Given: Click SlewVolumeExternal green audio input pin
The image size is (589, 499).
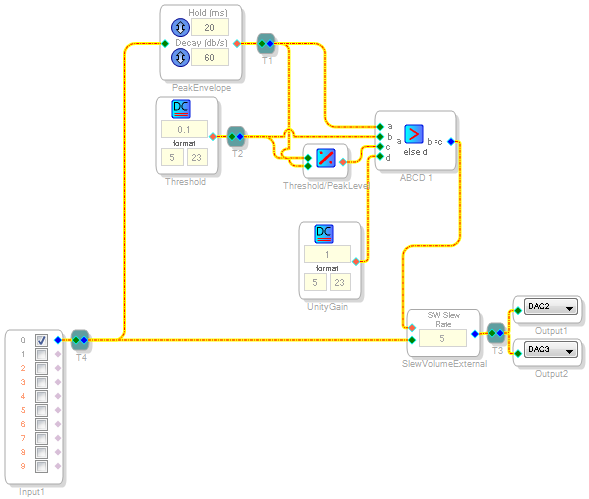Looking at the screenshot, I should pos(412,340).
